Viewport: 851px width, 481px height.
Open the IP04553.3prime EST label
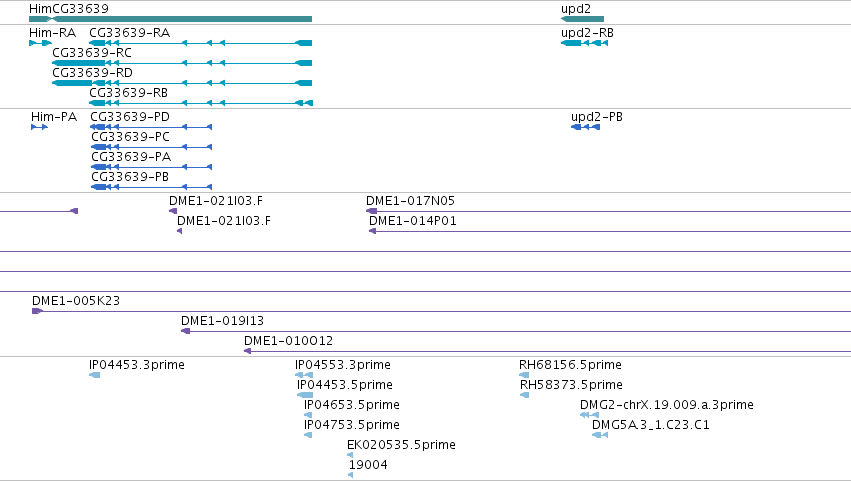pyautogui.click(x=343, y=365)
